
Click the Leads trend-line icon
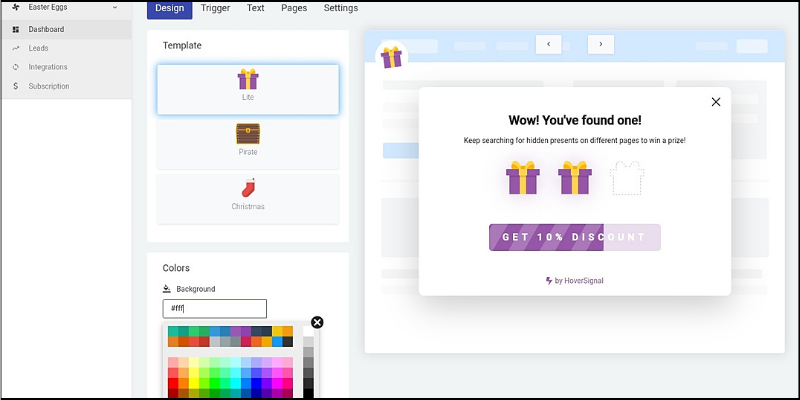(x=16, y=48)
